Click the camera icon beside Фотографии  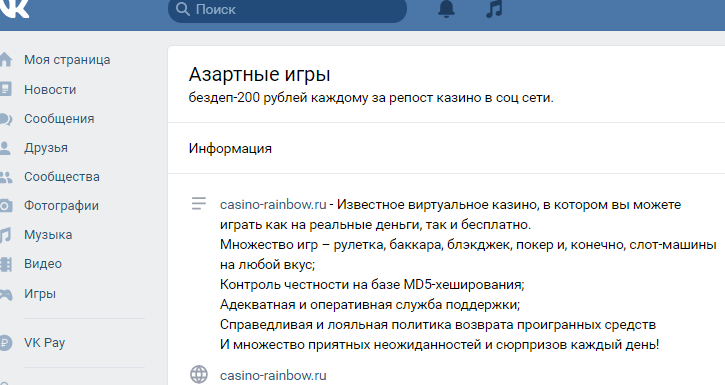tap(6, 206)
